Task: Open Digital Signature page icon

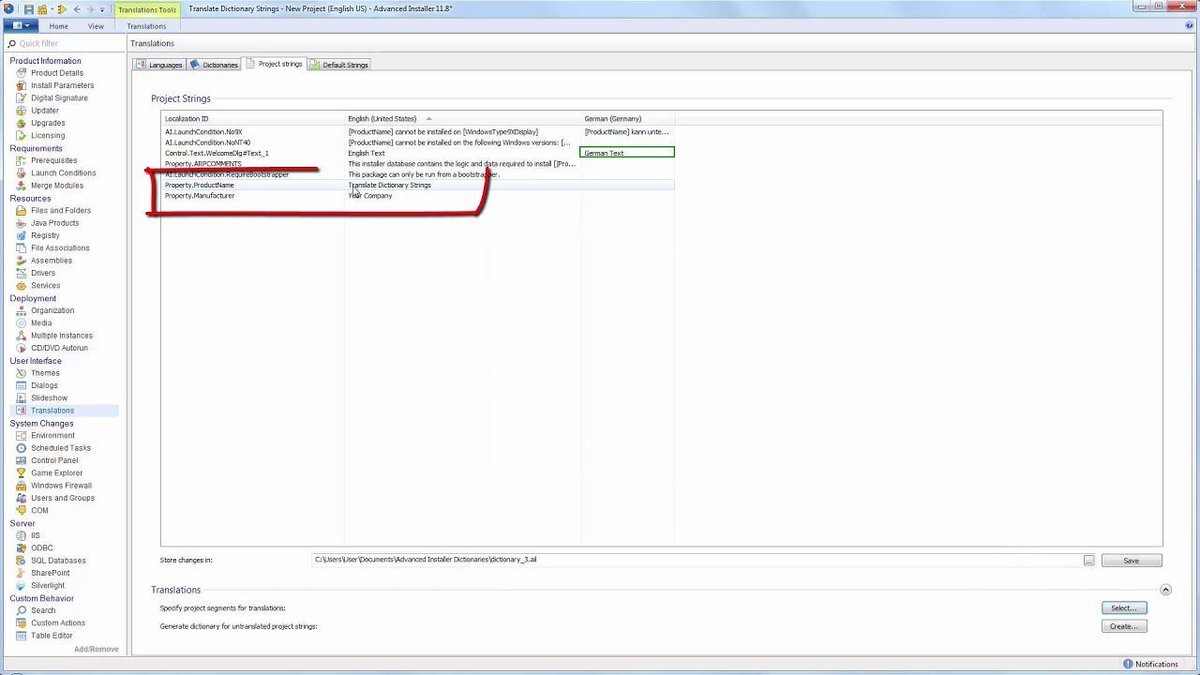Action: (x=22, y=98)
